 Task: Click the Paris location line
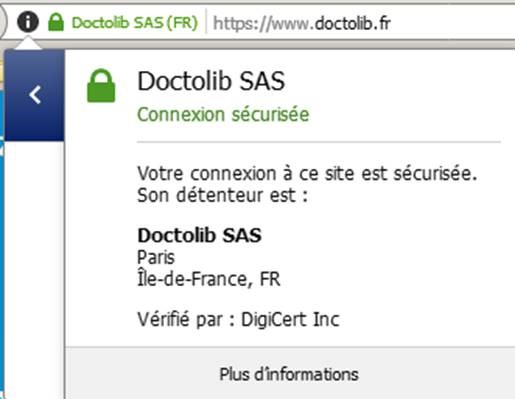click(156, 257)
